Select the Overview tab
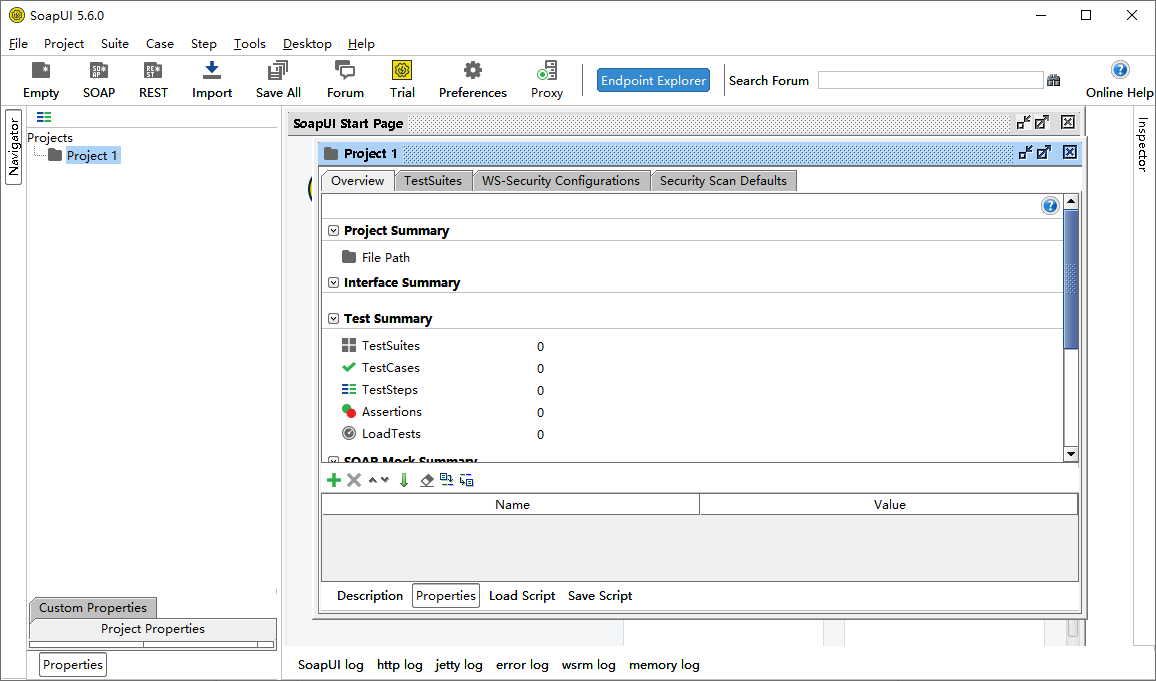Image resolution: width=1156 pixels, height=681 pixels. tap(358, 181)
